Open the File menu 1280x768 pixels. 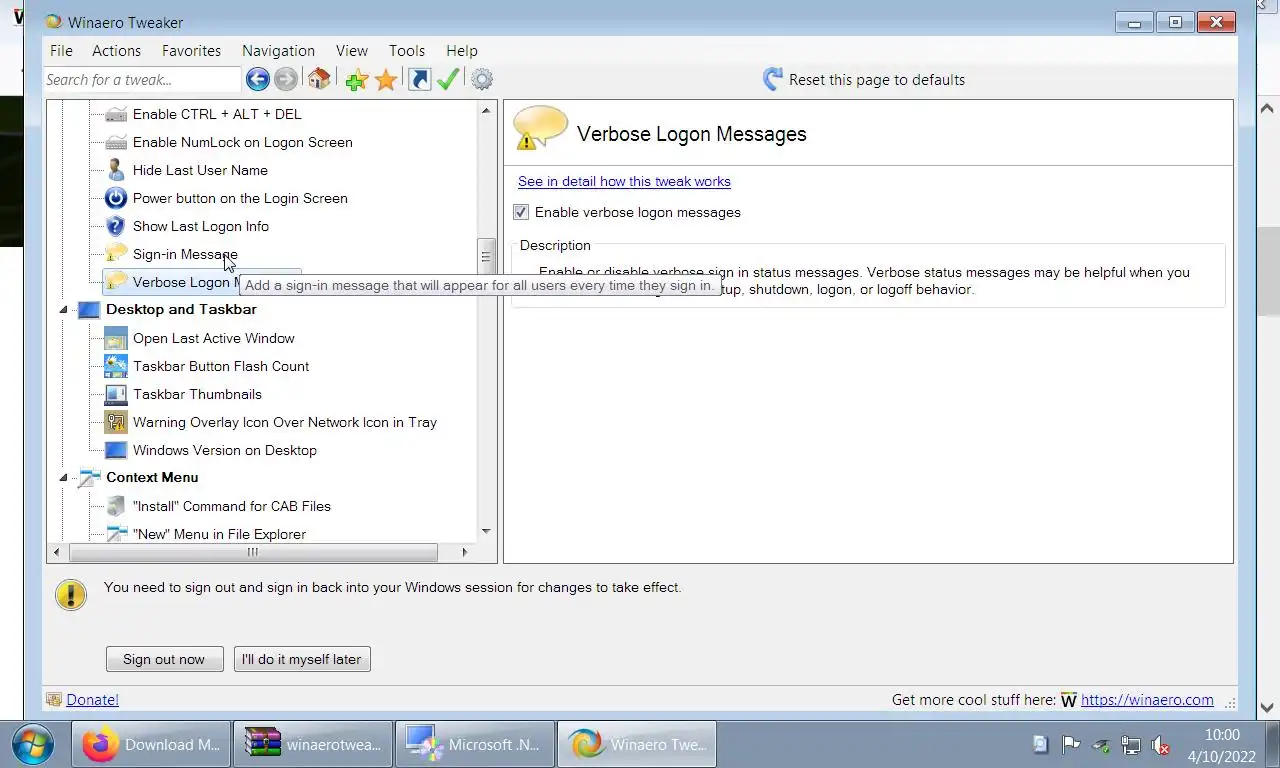pyautogui.click(x=61, y=51)
